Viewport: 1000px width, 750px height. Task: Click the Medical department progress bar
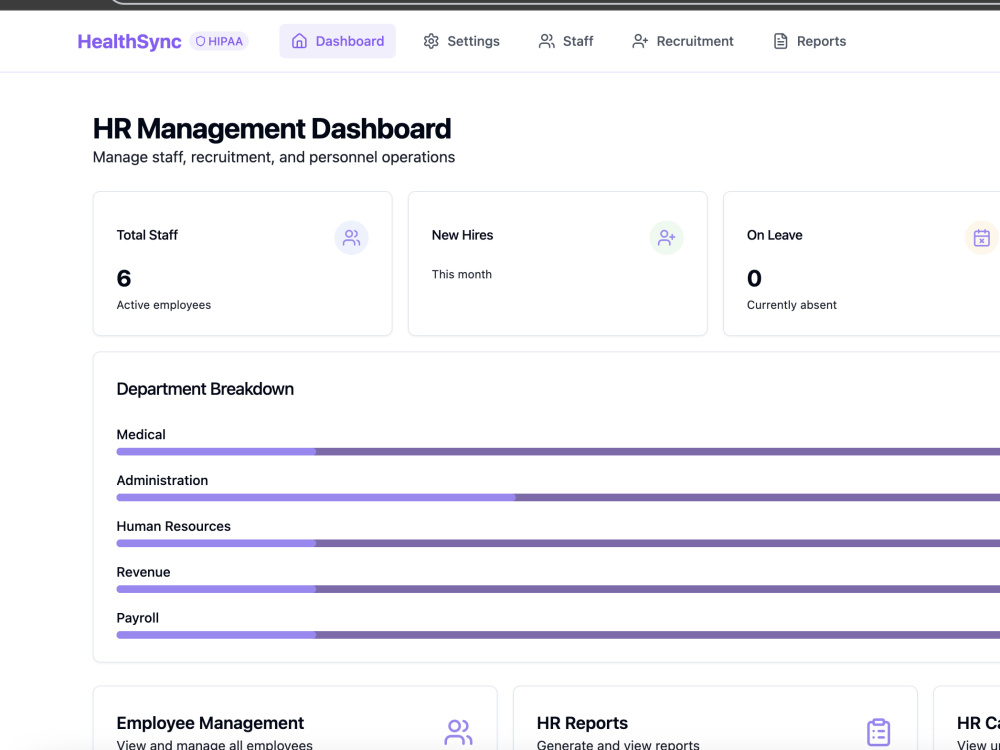point(558,452)
